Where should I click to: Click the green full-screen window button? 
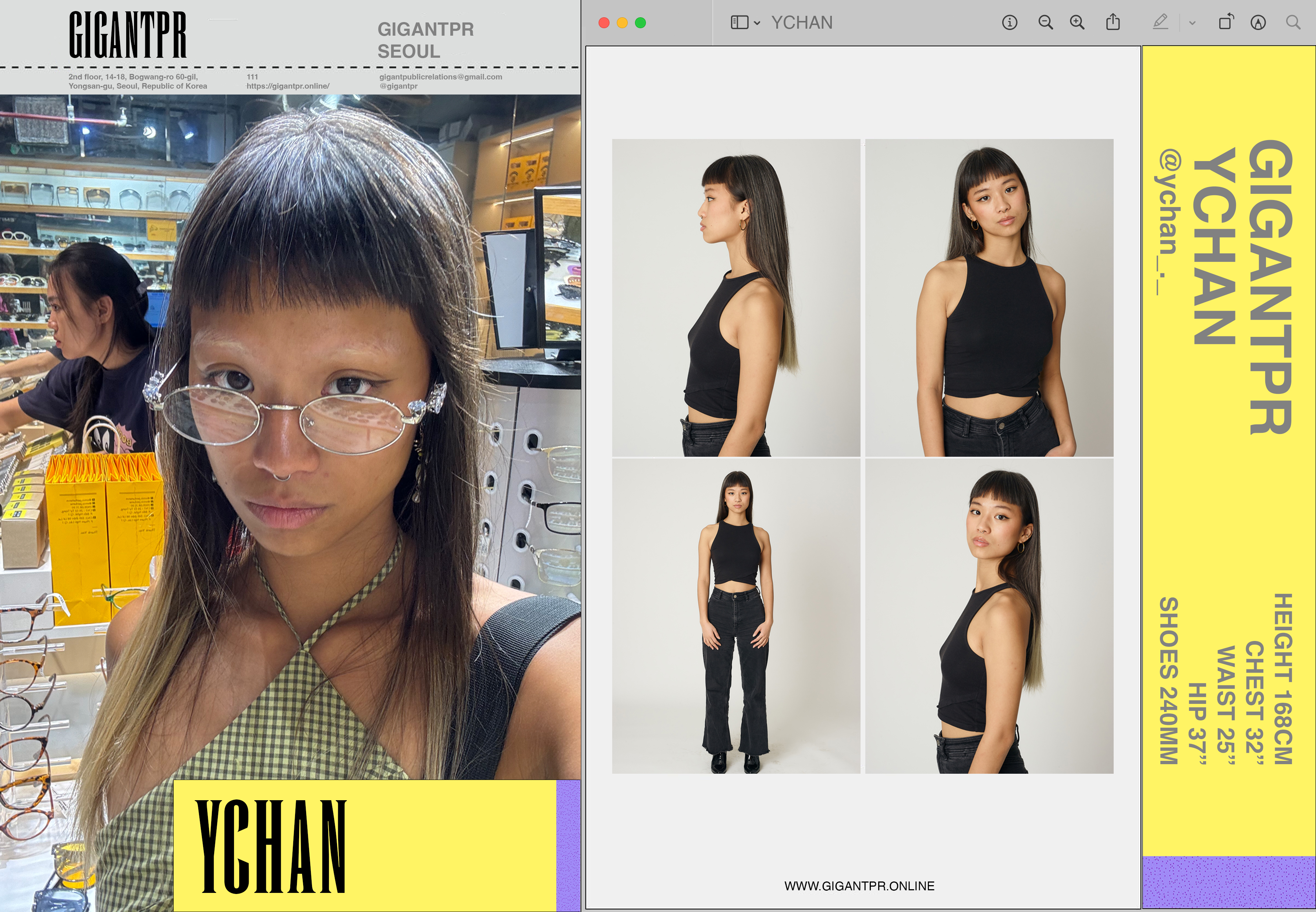[x=640, y=23]
